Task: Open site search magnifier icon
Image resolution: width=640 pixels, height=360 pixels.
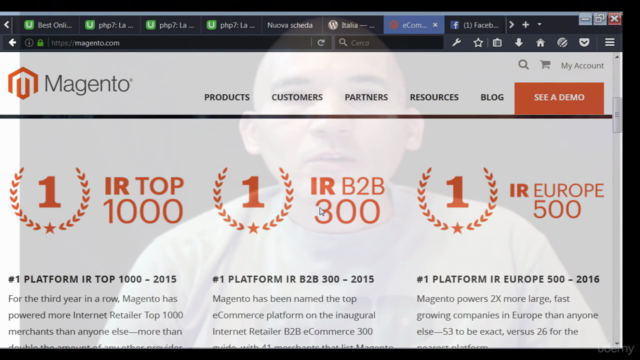Action: [x=523, y=64]
